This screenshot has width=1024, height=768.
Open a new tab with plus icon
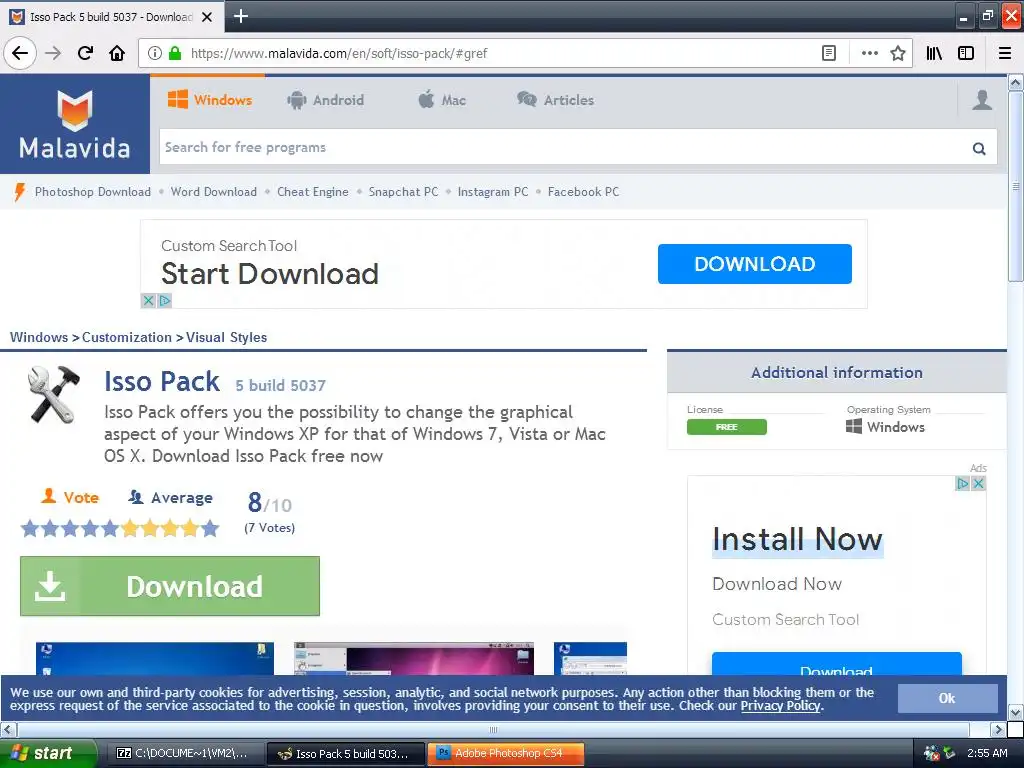(x=241, y=16)
